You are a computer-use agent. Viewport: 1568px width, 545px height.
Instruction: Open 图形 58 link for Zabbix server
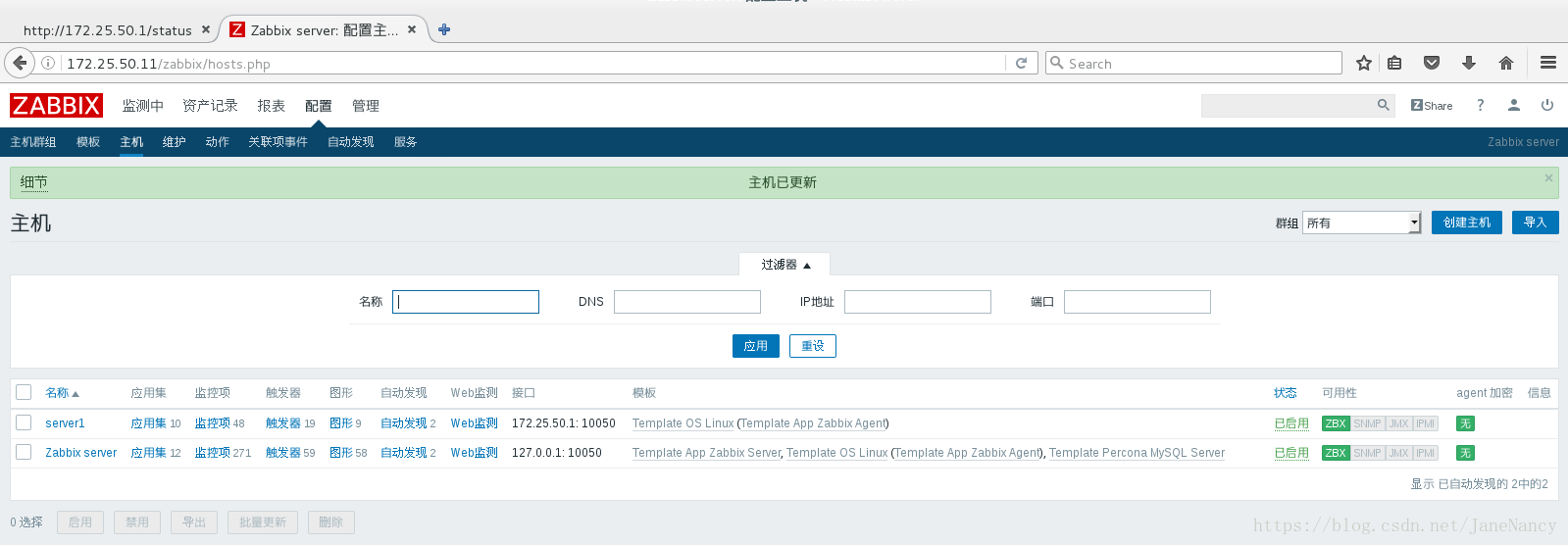tap(340, 453)
